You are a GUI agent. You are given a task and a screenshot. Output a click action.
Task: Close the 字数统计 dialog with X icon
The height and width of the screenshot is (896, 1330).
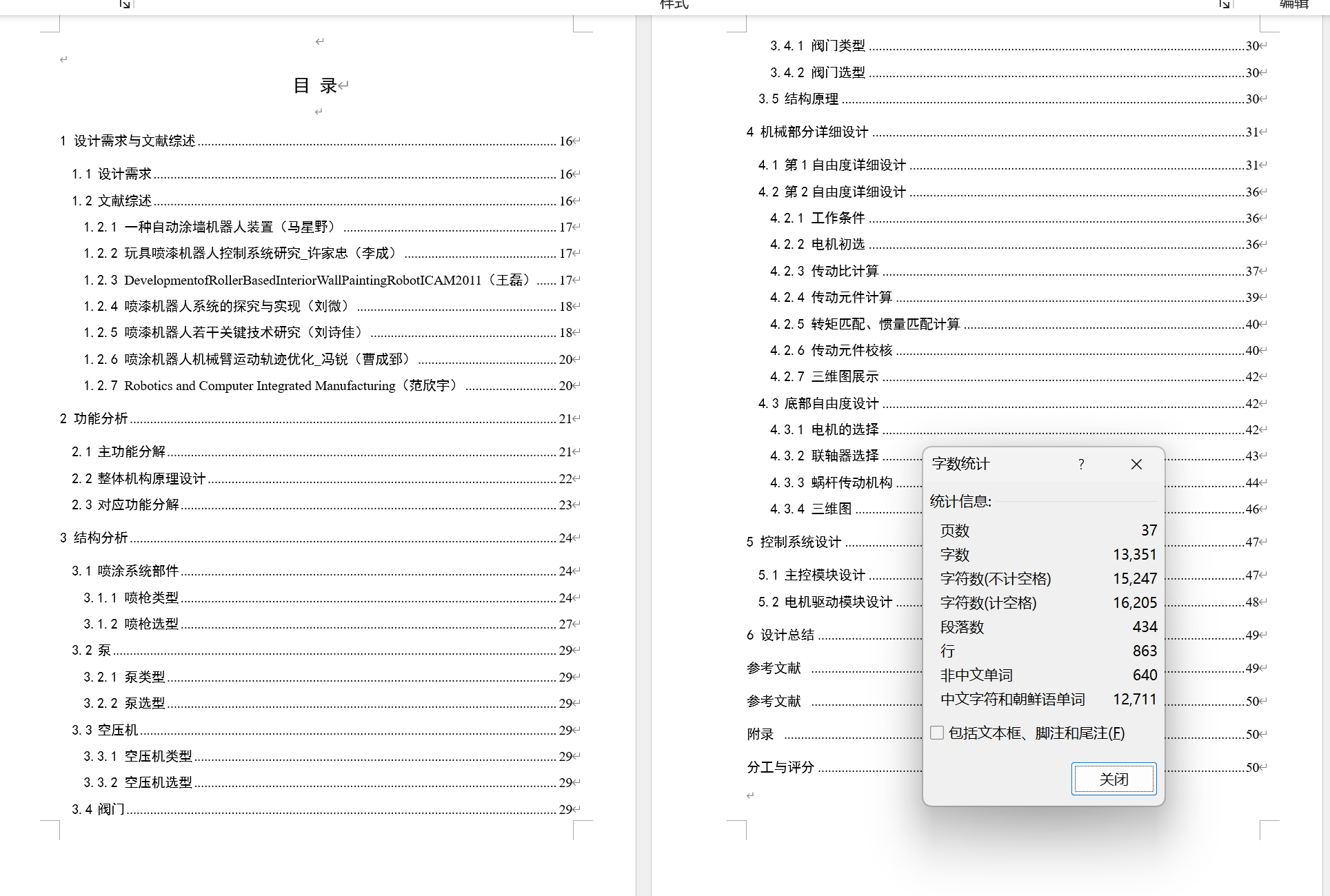(x=1136, y=465)
